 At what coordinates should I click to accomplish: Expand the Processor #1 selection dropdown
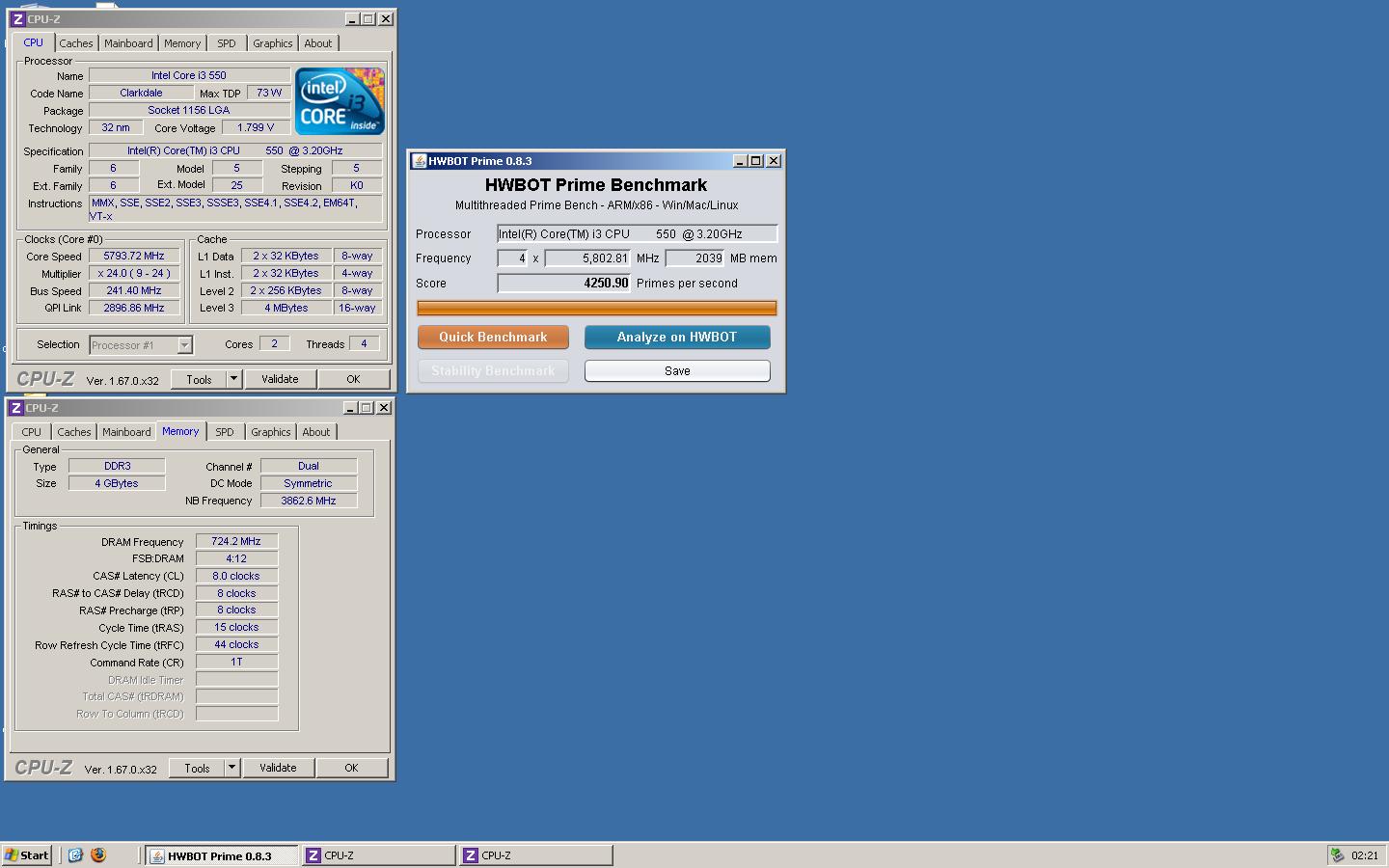[x=184, y=345]
